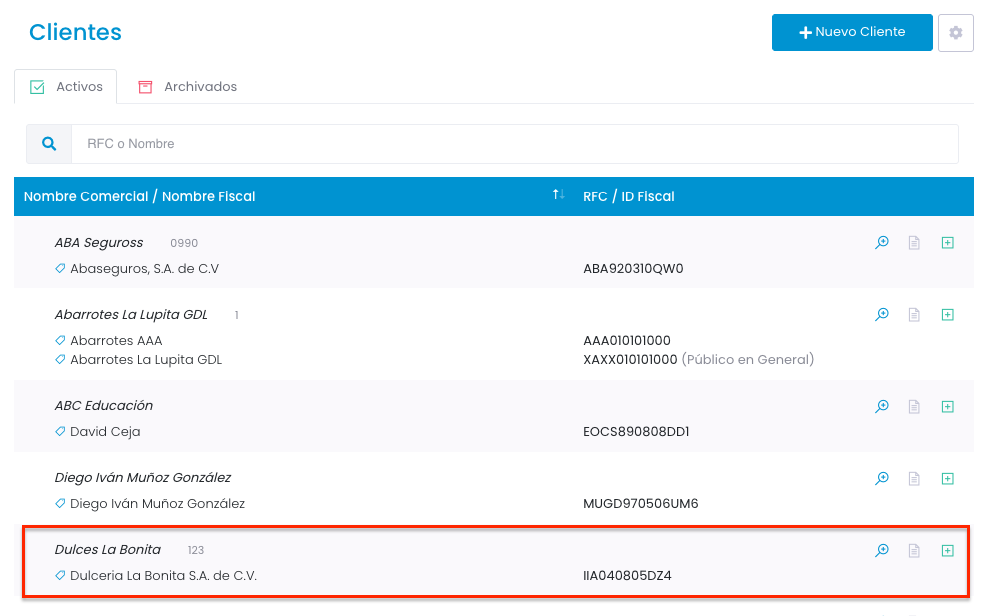Open Abarrotes La Lupita GDL commercial name
The image size is (992, 616).
click(131, 315)
